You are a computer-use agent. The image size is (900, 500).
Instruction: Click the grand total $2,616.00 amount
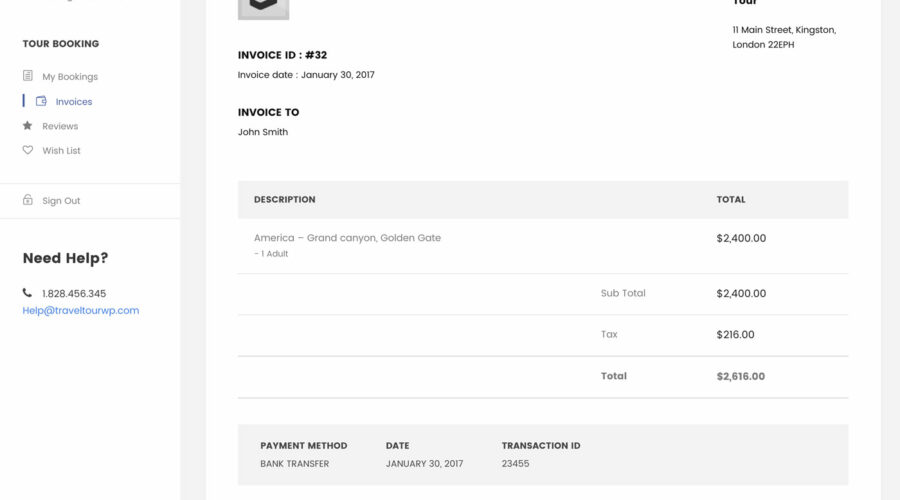[x=741, y=376]
